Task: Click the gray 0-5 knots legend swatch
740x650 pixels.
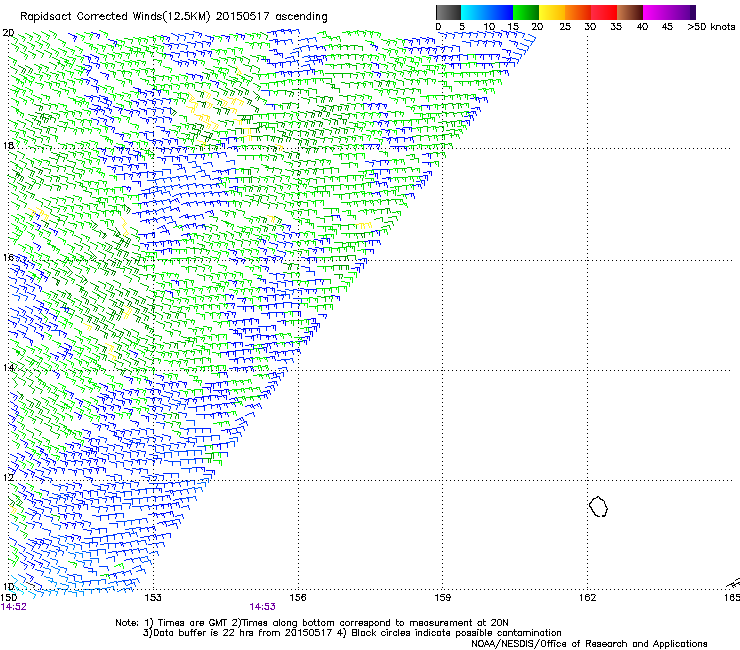Action: pos(448,12)
